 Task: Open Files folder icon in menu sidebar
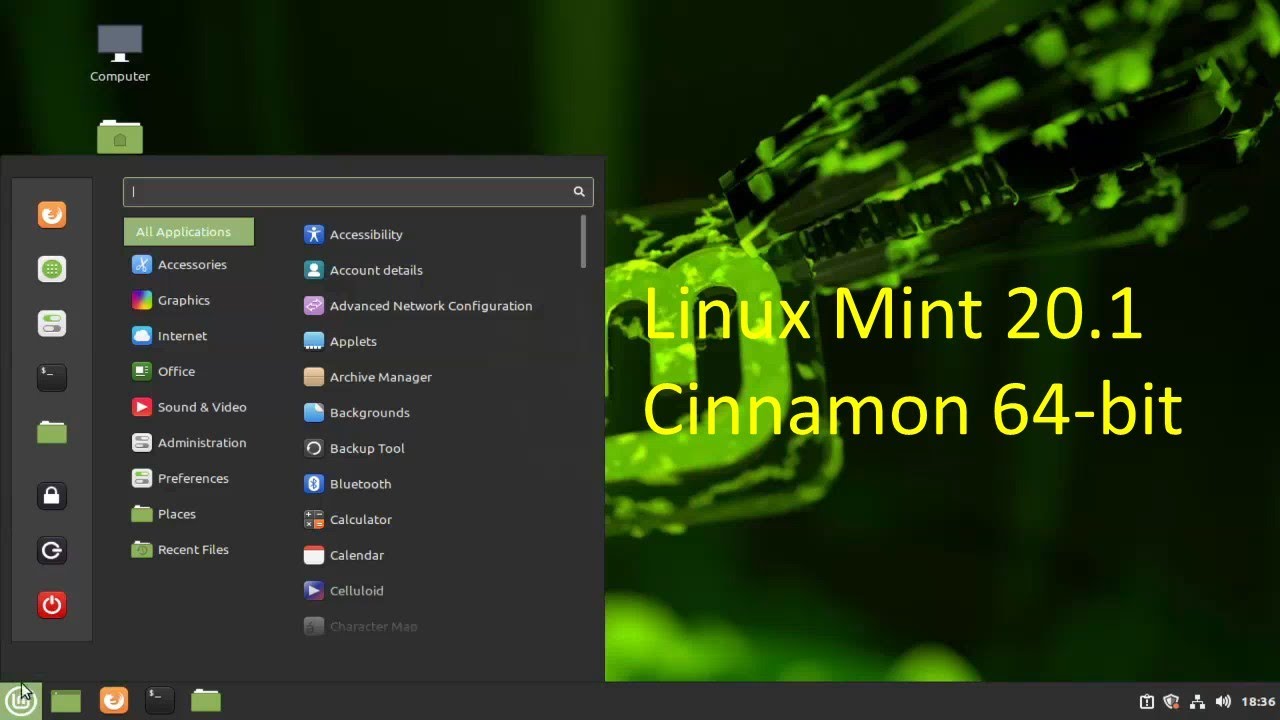pos(52,432)
